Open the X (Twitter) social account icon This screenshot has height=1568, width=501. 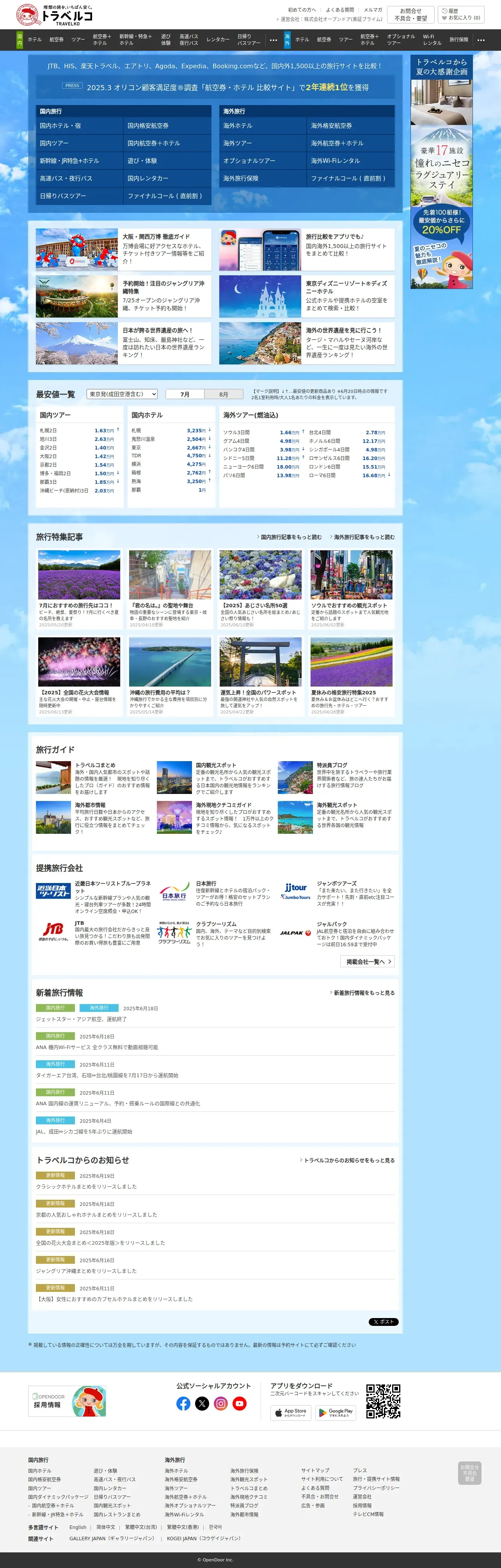point(202,1404)
